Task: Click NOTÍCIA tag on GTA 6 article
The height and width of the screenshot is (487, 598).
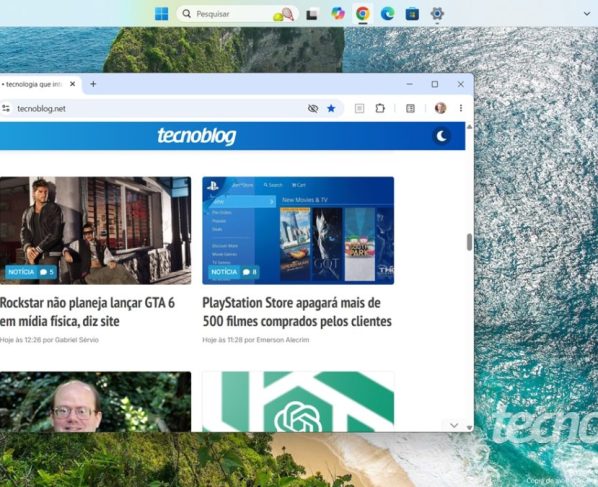Action: 21,272
